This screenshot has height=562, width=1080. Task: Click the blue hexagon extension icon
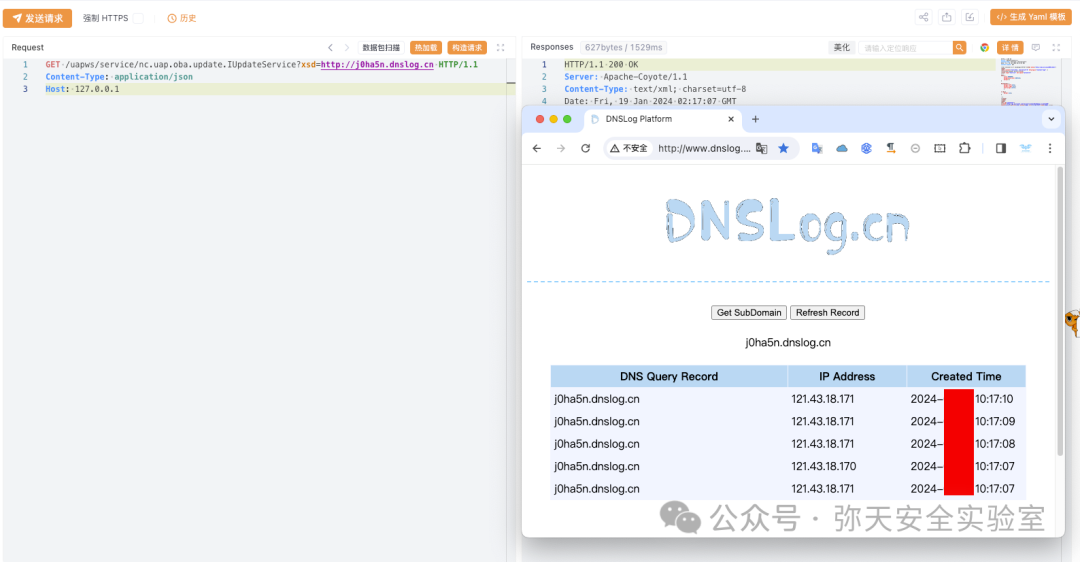coord(866,148)
